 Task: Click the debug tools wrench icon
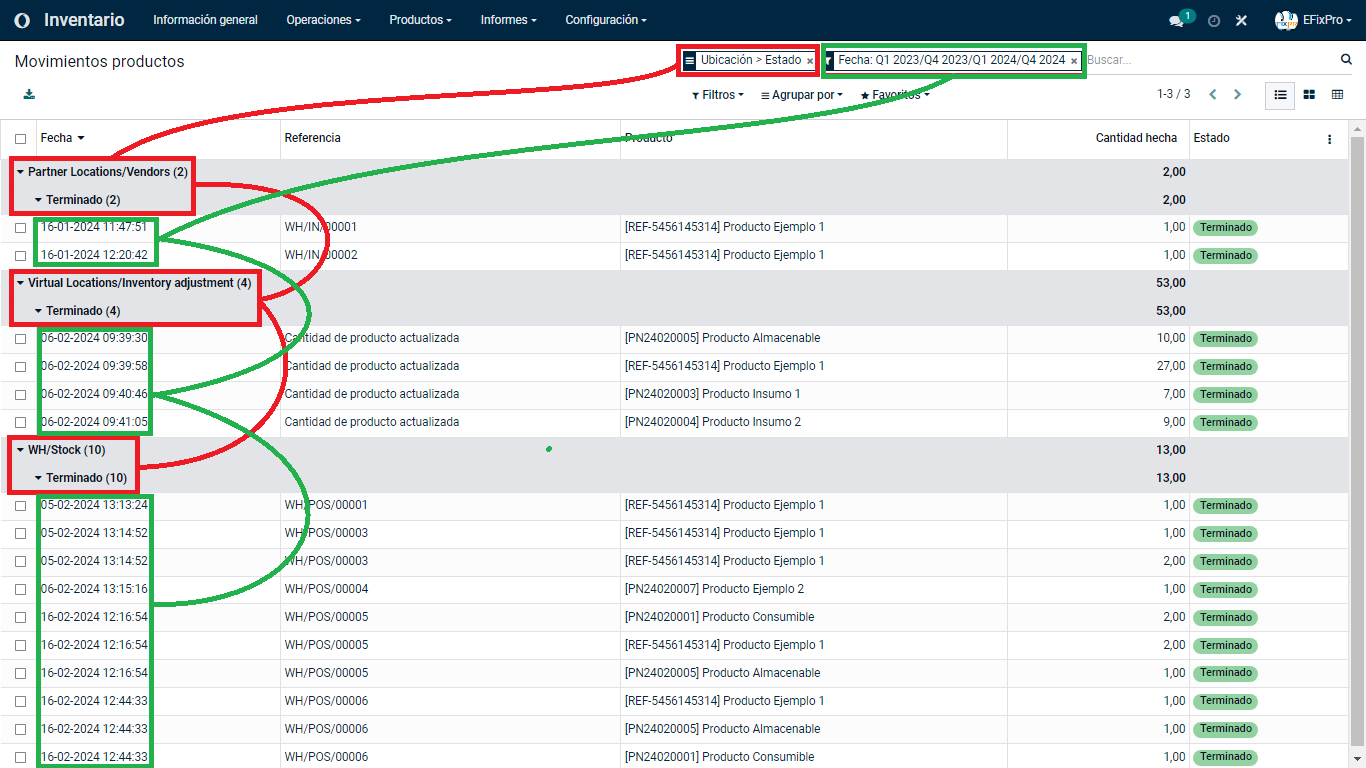(x=1242, y=21)
